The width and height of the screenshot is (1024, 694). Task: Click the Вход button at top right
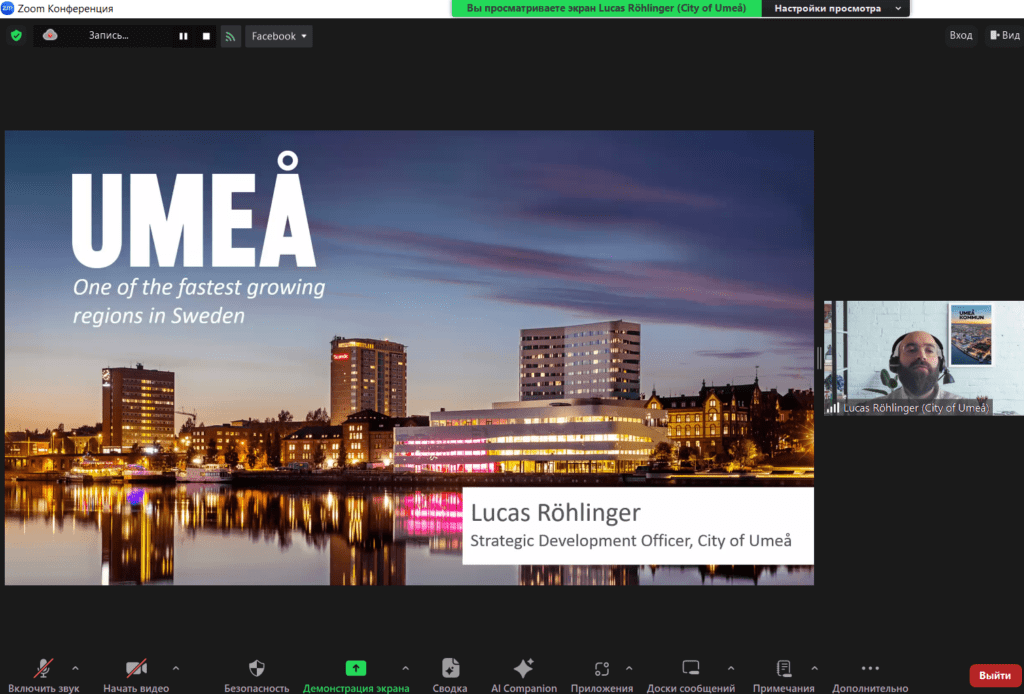(x=960, y=36)
